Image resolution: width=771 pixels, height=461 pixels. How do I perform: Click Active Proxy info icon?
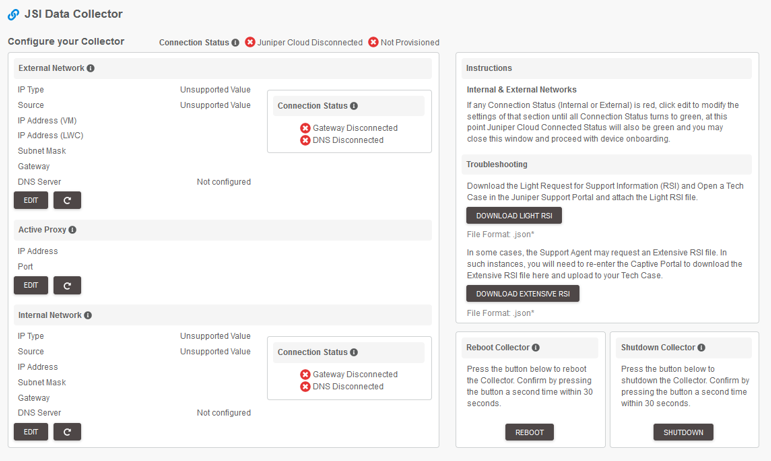pyautogui.click(x=72, y=230)
